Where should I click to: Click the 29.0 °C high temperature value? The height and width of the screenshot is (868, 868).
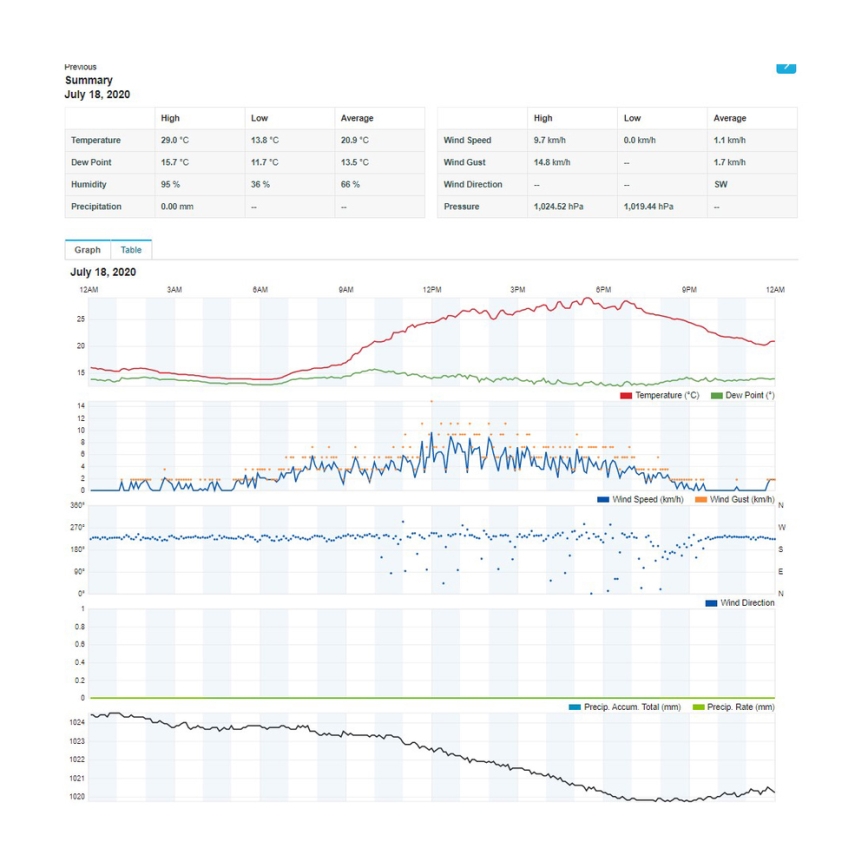point(175,141)
